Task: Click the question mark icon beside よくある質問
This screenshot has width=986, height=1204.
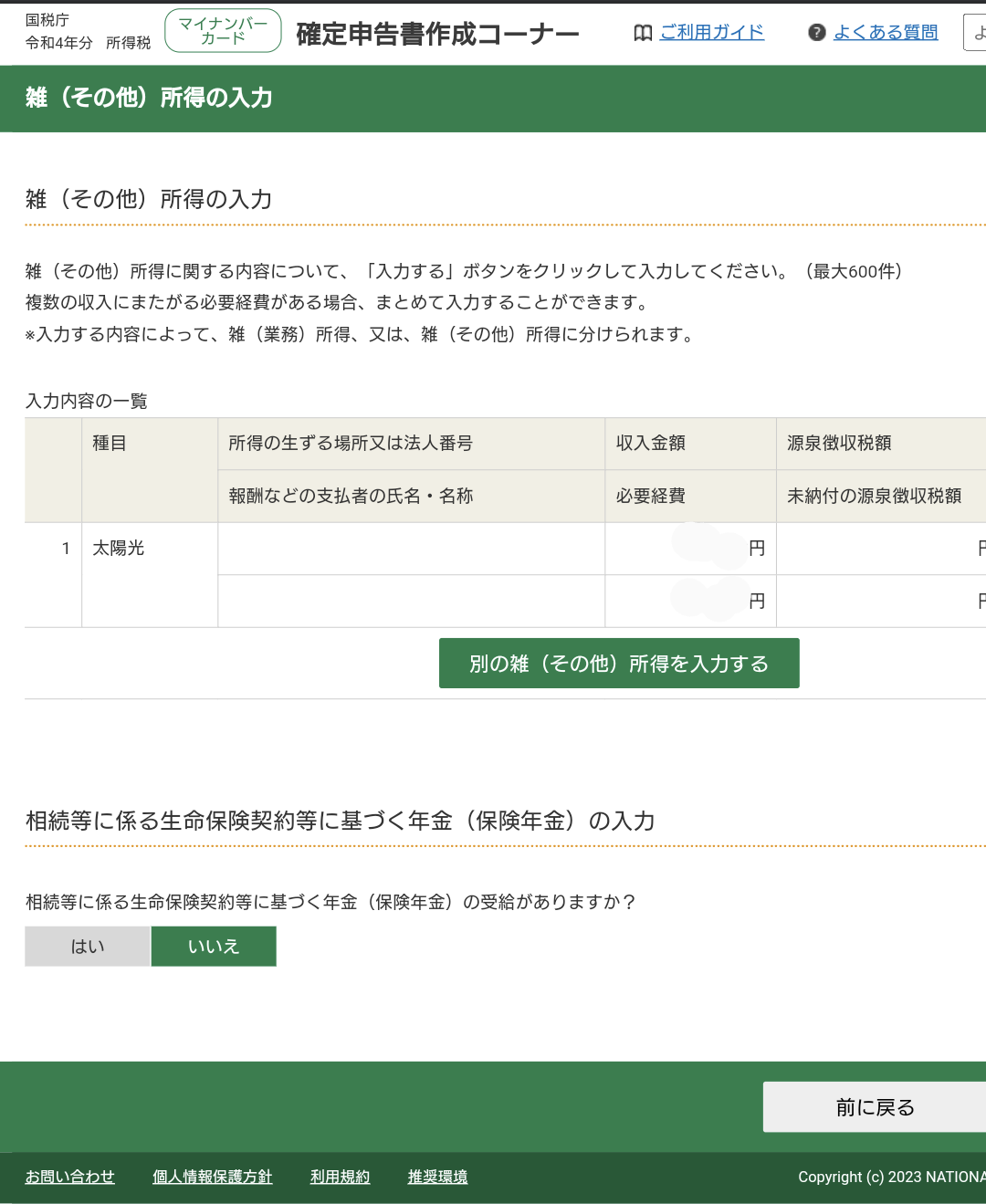Action: (817, 33)
